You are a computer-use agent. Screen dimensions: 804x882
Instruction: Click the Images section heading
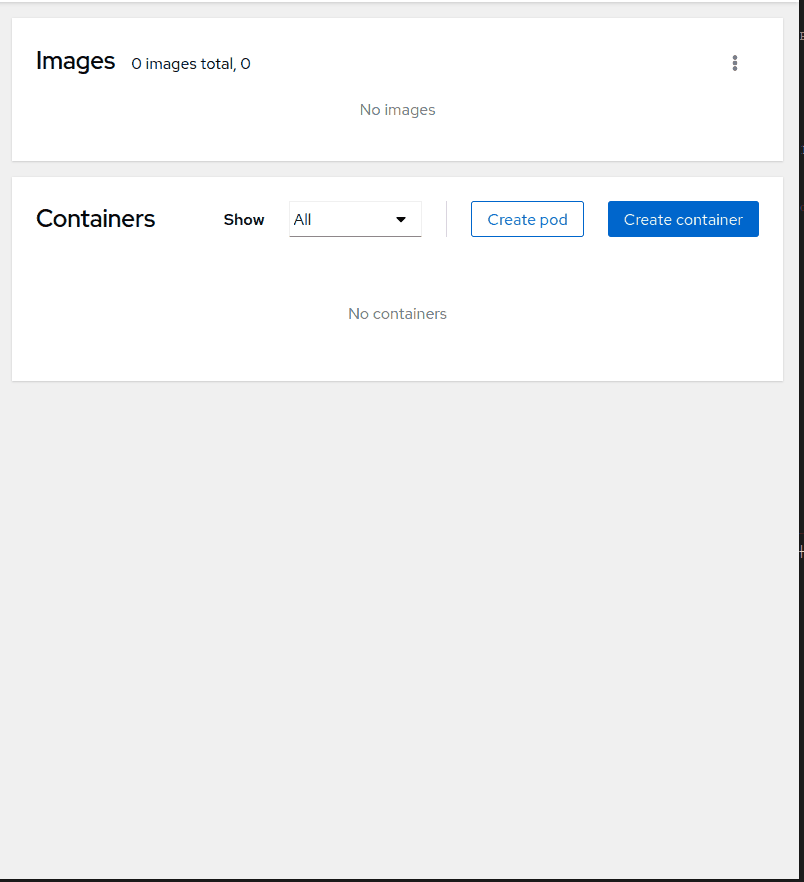click(x=76, y=61)
